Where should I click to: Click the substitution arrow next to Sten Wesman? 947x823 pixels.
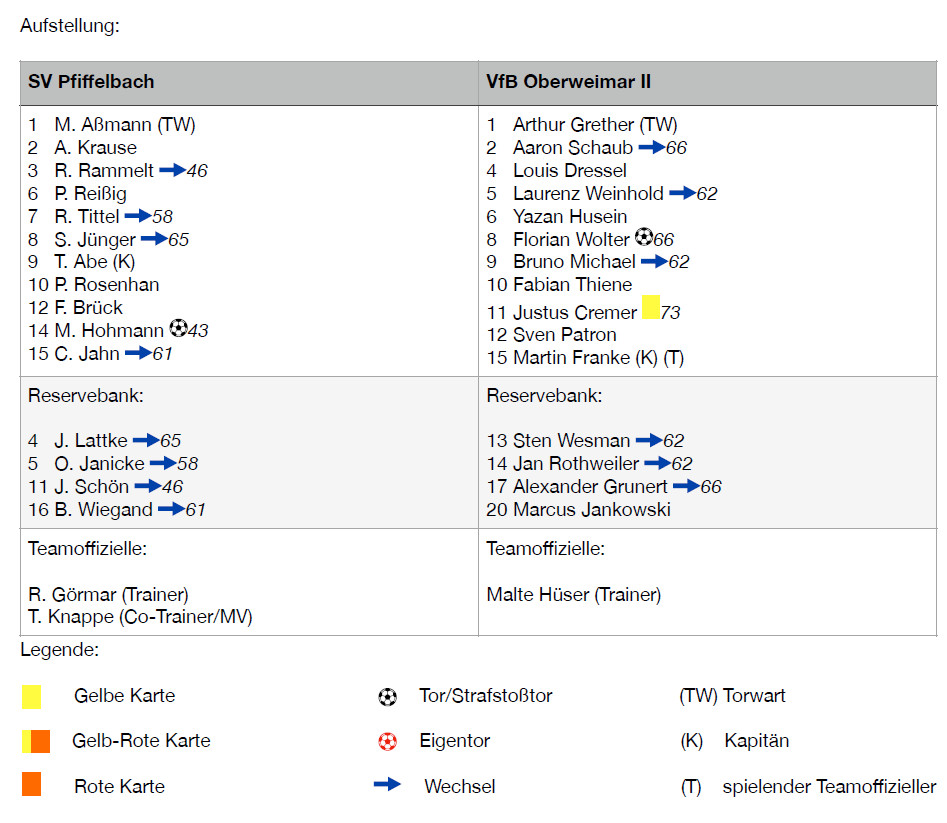point(648,440)
